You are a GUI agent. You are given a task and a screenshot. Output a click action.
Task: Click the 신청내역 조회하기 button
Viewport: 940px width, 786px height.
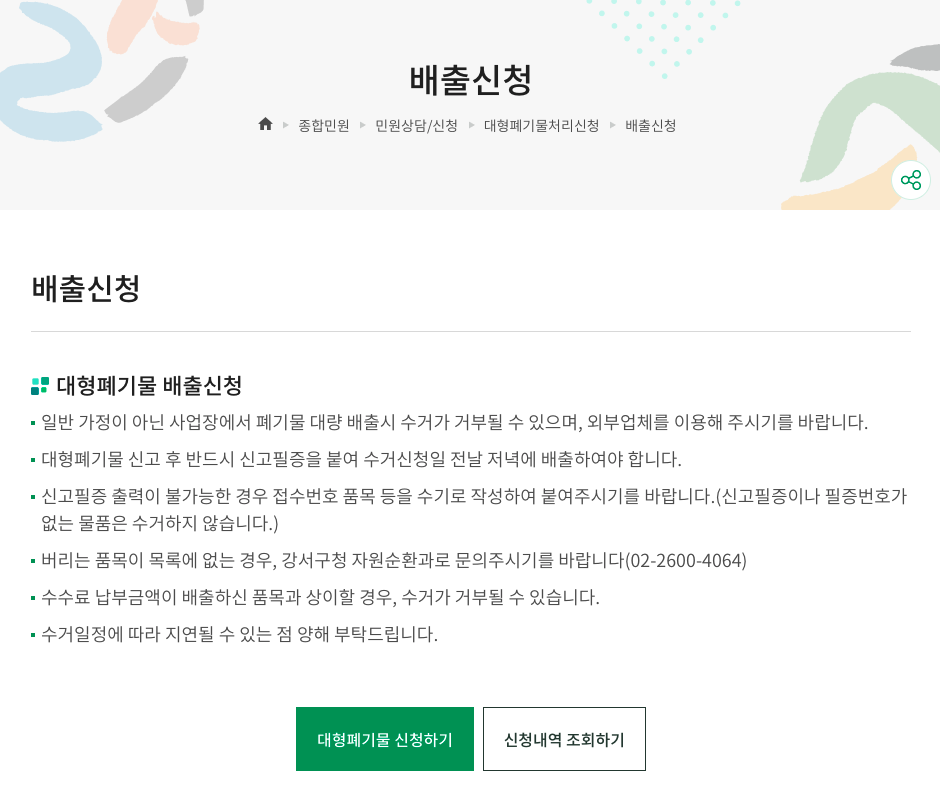(x=564, y=739)
